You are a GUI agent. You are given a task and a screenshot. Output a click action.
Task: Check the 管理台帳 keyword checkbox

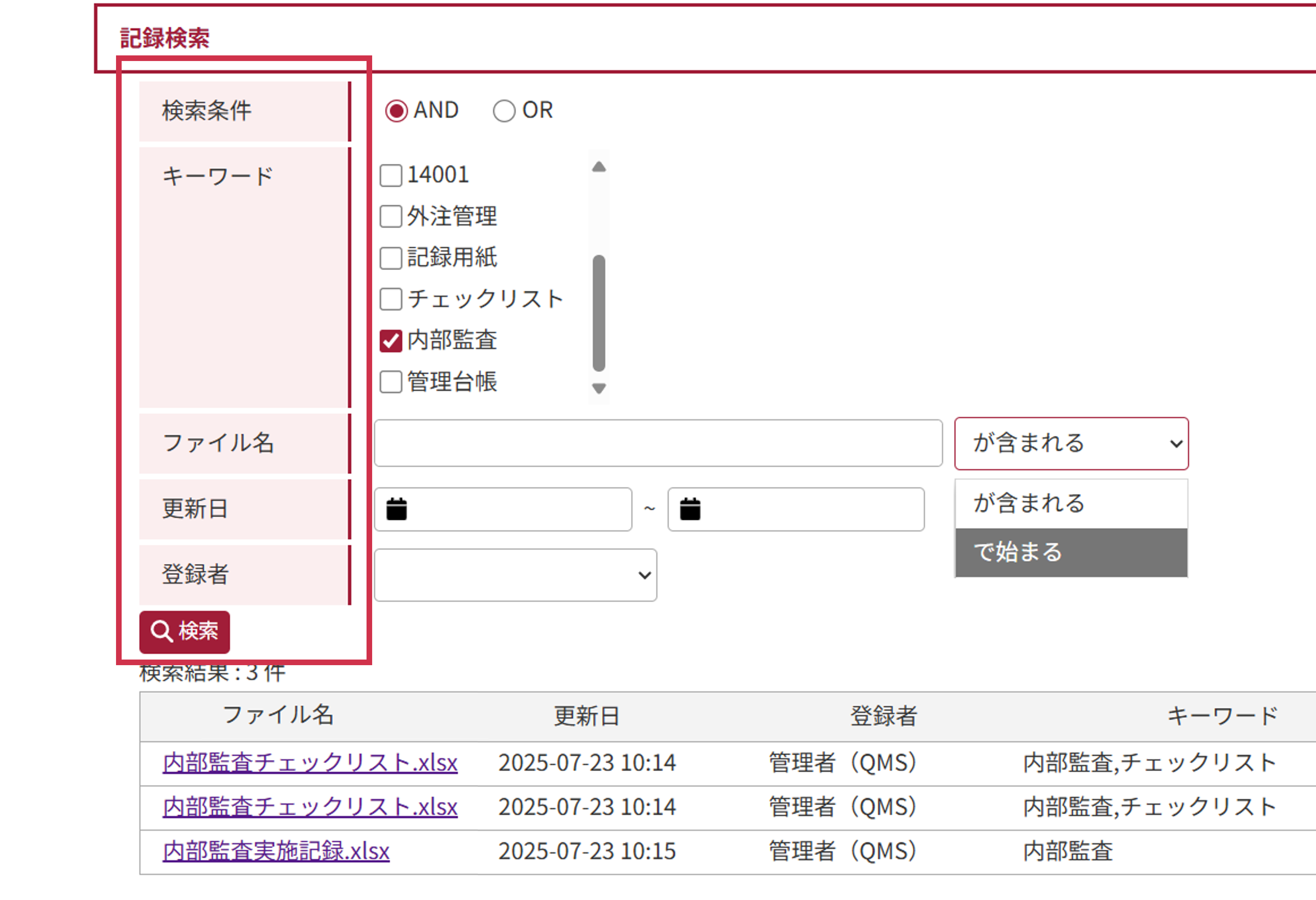tap(391, 382)
